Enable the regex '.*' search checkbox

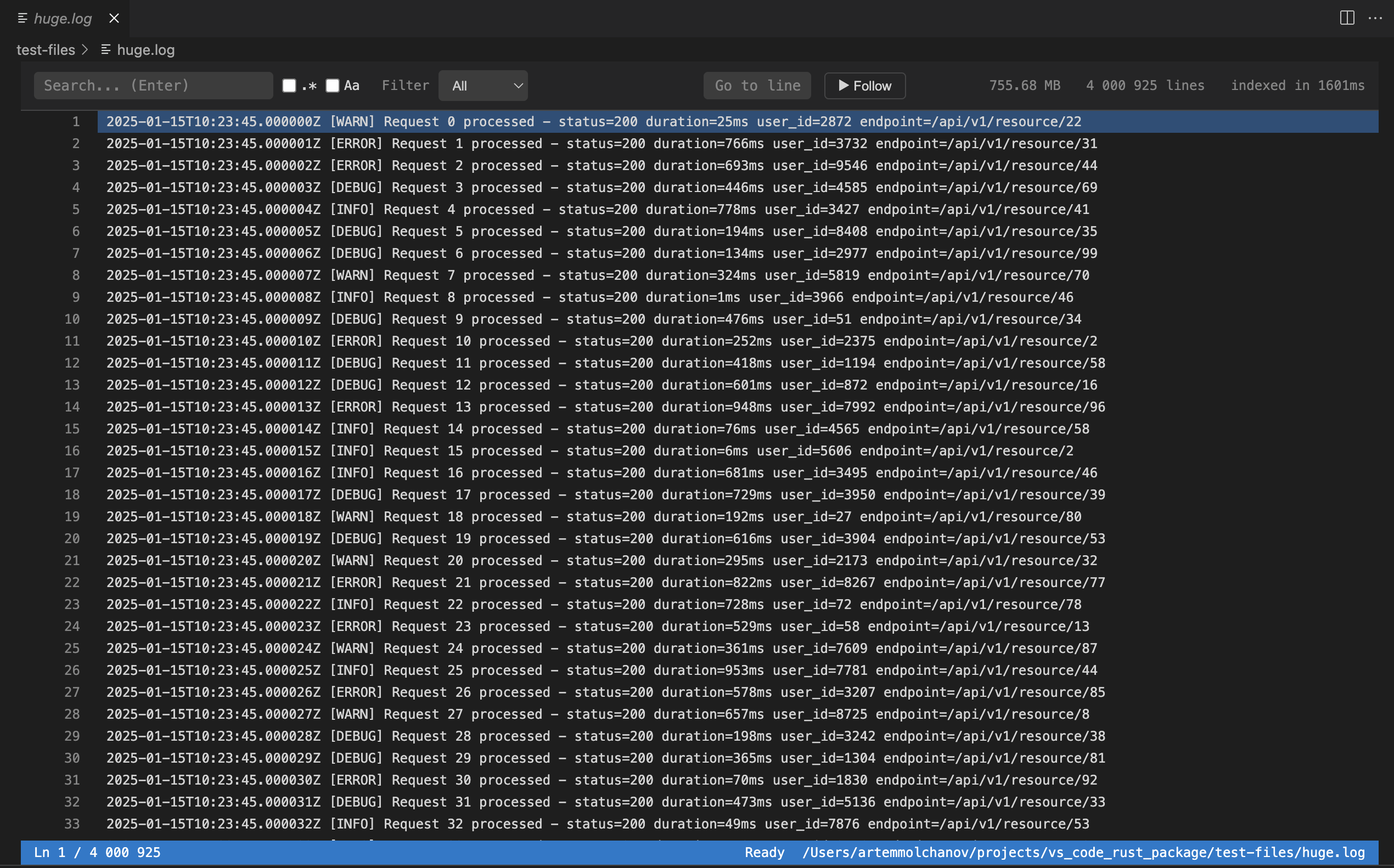289,85
